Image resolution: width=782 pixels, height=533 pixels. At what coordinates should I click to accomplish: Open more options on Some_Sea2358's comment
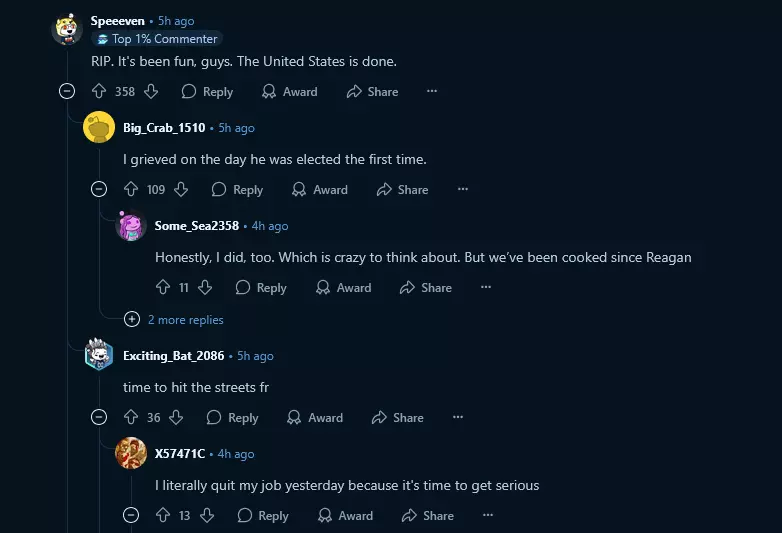click(486, 287)
